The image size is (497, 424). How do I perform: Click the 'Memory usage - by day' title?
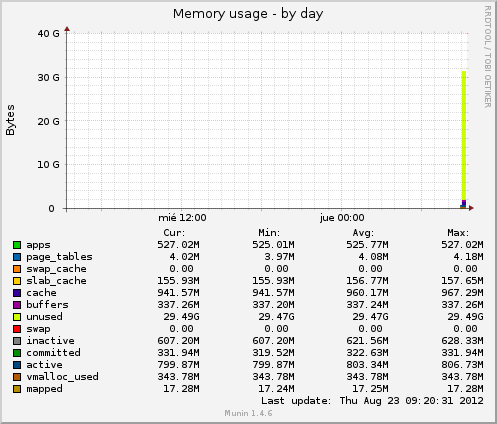pos(248,14)
